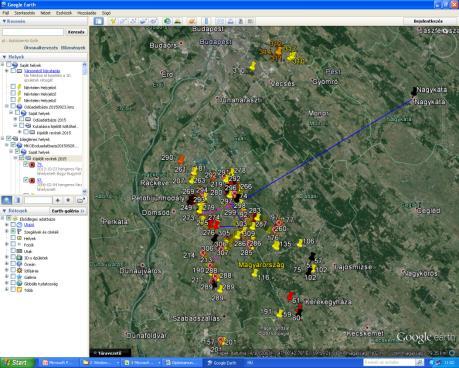Enable the Óceán layer checkbox

[x=13, y=264]
